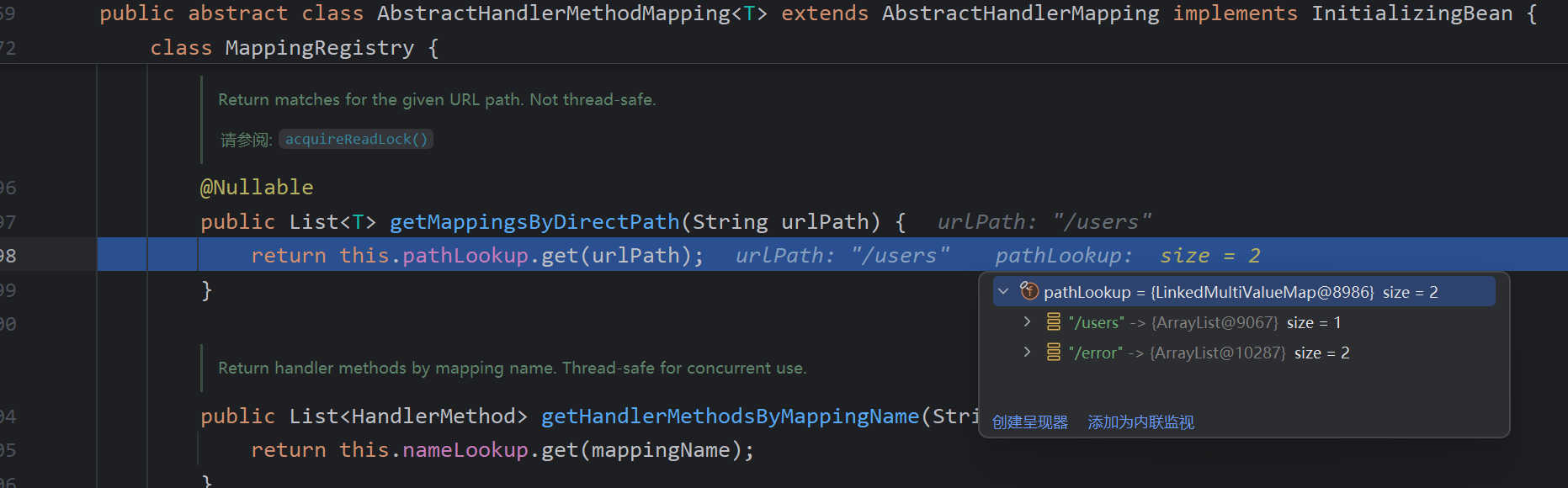Click the MappingRegistry class name

pos(320,48)
